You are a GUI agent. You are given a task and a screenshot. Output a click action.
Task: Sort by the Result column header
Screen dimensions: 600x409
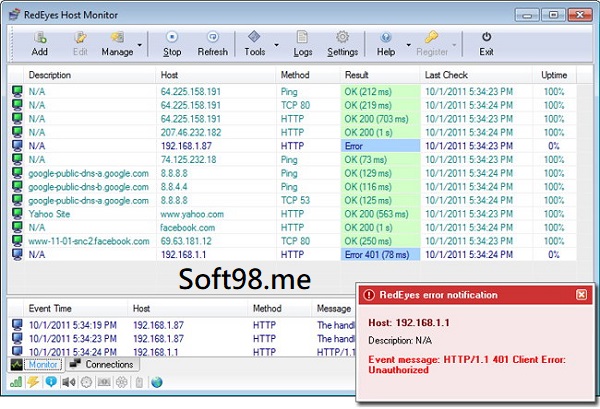point(380,75)
